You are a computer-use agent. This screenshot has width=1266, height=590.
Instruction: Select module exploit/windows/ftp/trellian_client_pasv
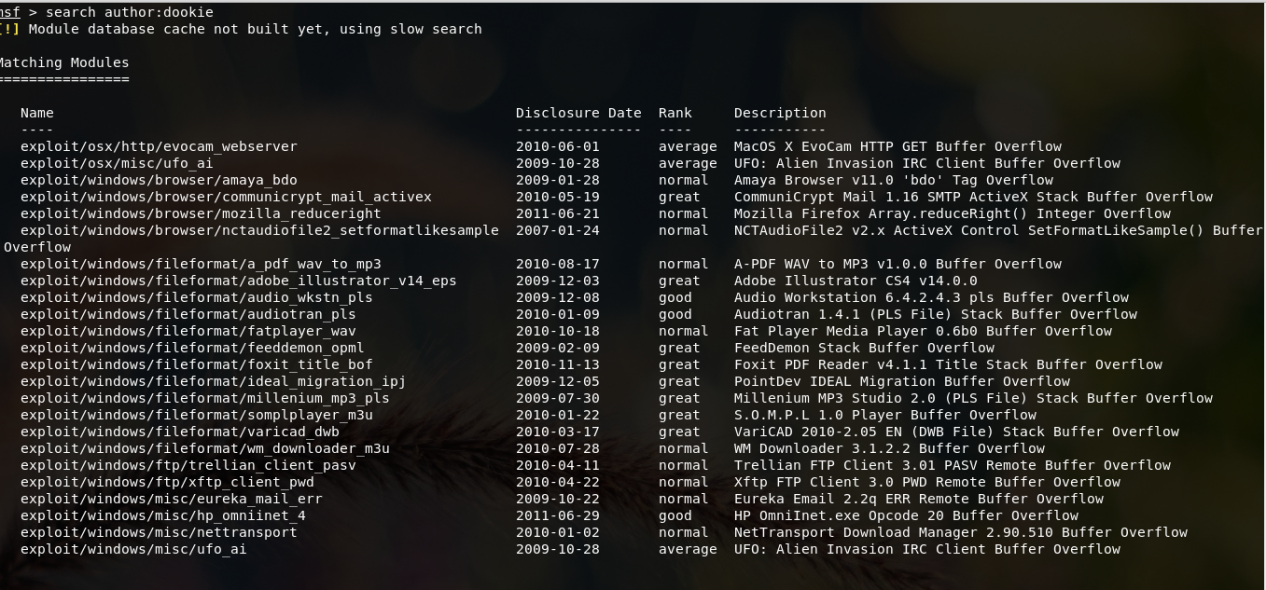pyautogui.click(x=188, y=465)
